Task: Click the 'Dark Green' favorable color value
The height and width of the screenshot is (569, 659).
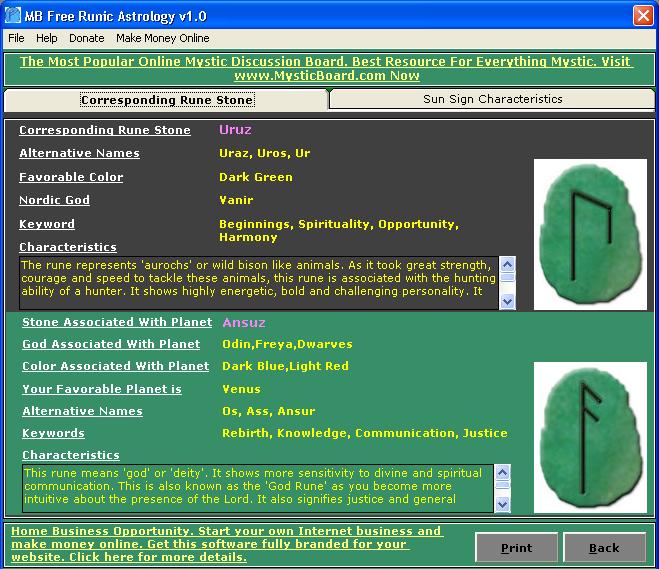Action: [256, 177]
